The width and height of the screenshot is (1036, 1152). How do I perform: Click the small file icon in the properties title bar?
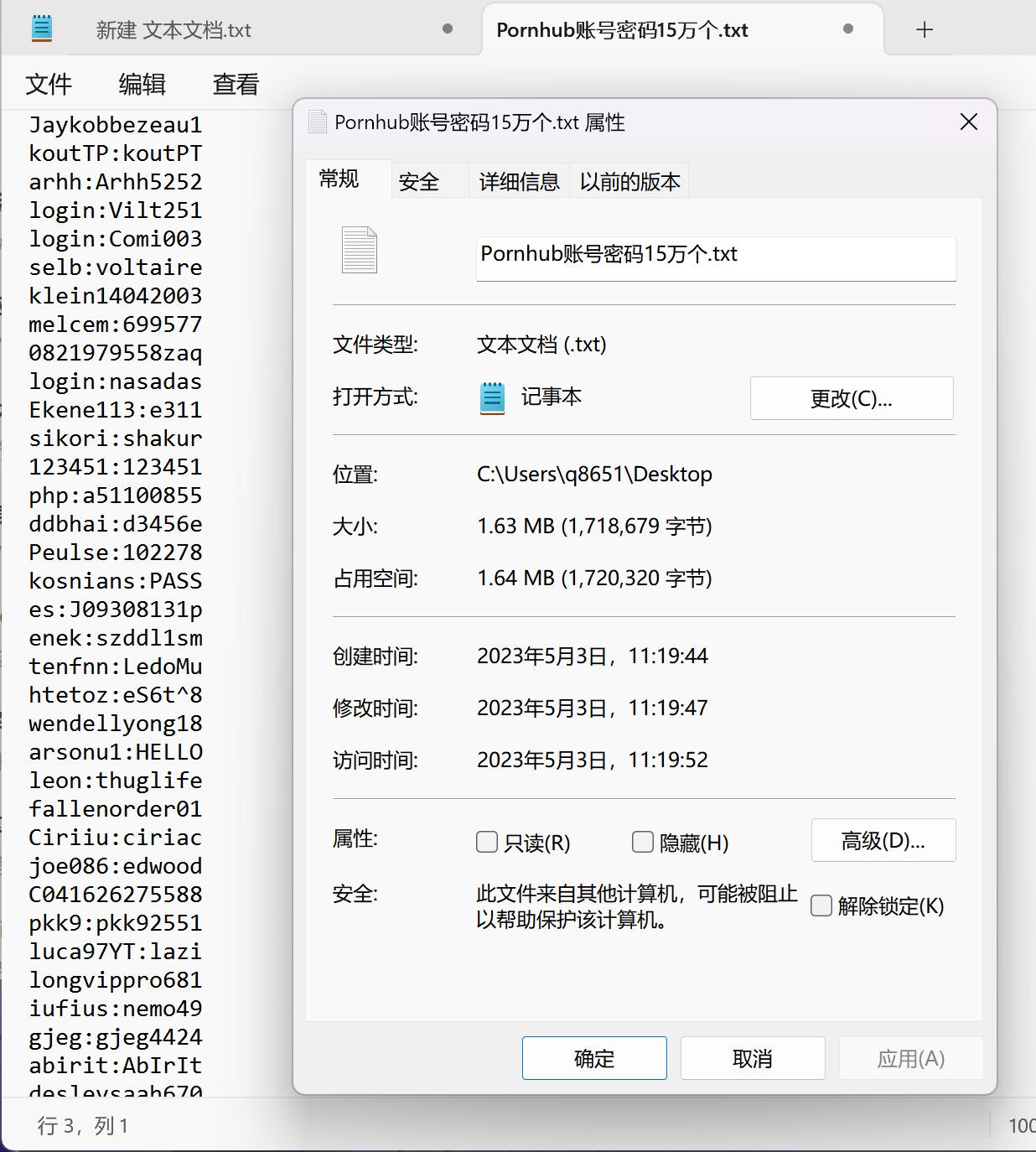(x=318, y=122)
